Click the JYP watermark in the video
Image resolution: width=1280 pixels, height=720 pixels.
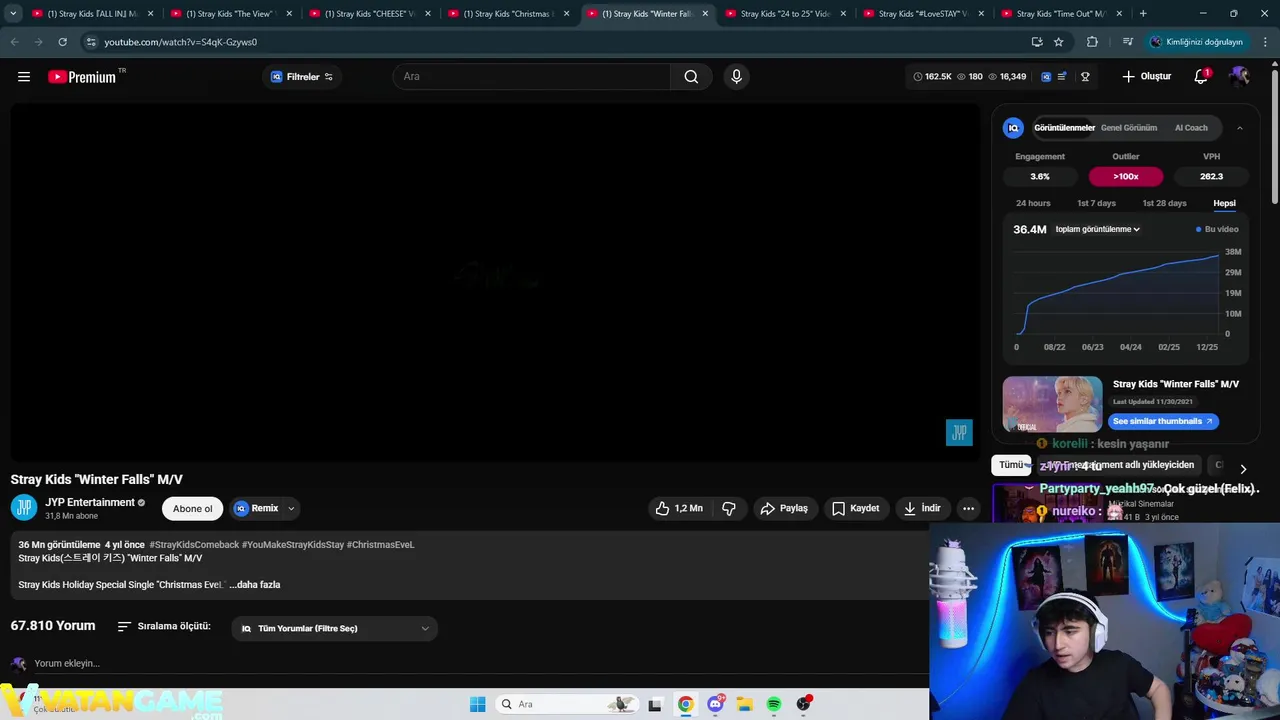[959, 432]
